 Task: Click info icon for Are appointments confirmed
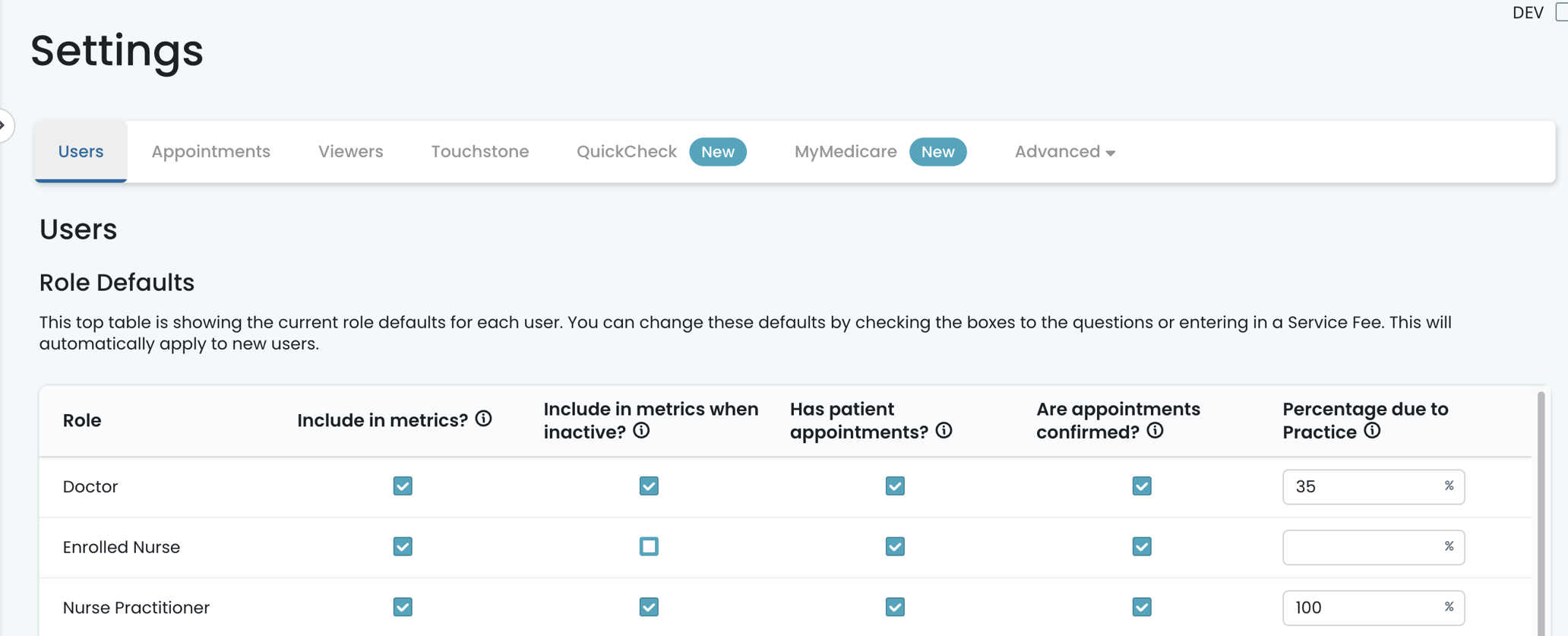1155,431
